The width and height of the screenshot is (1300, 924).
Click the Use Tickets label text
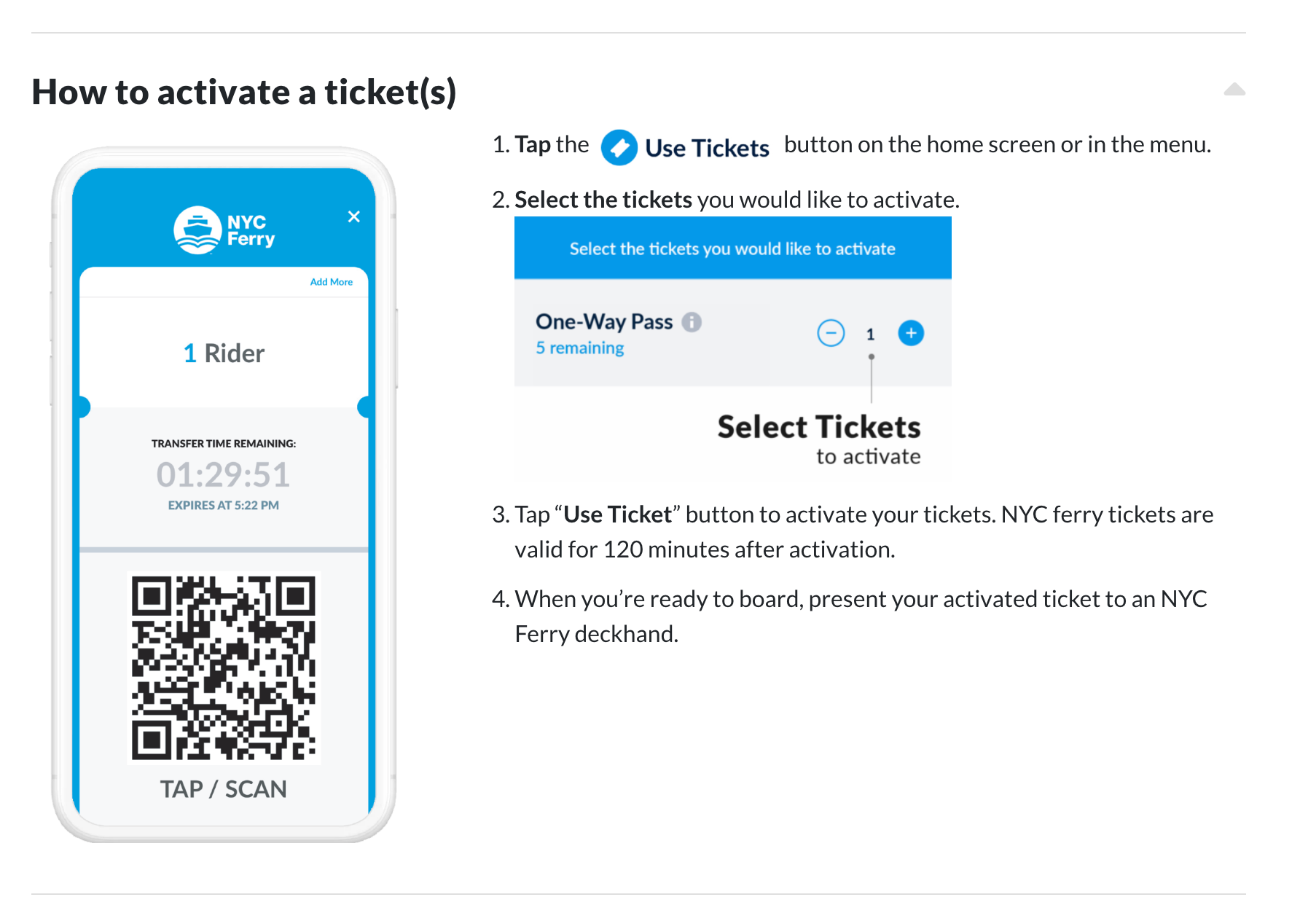[x=707, y=148]
